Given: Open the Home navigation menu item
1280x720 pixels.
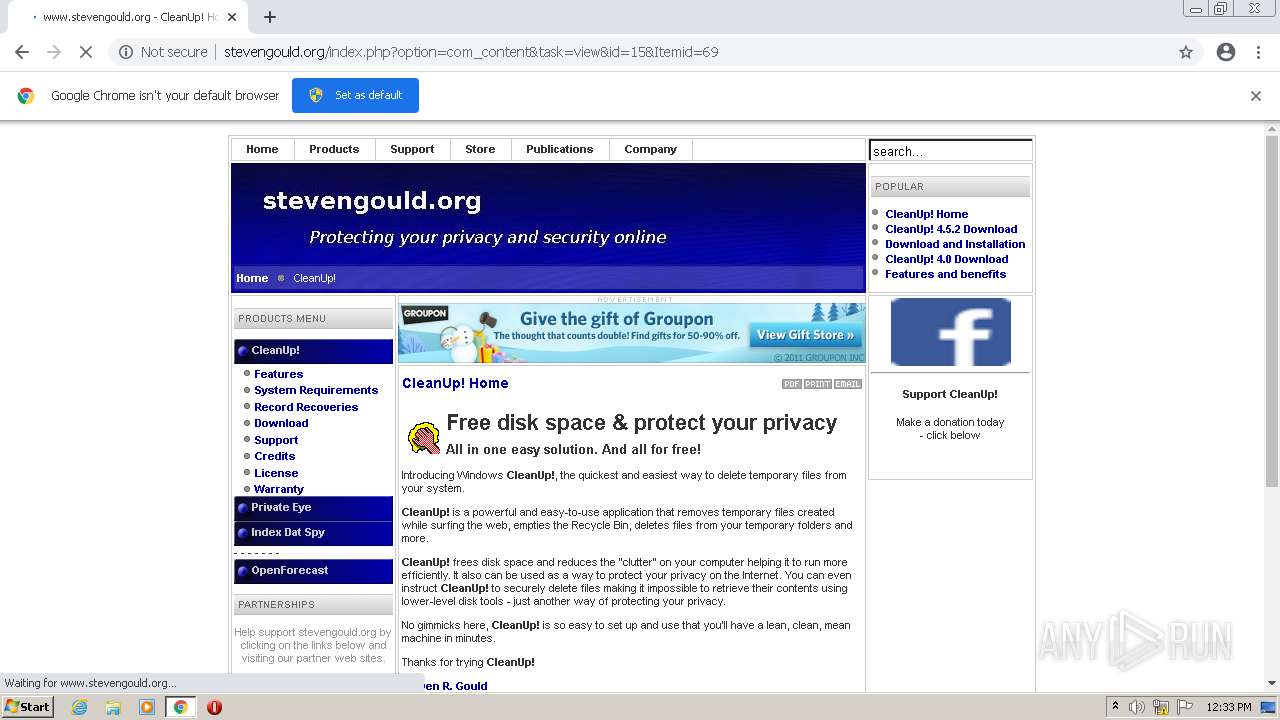Looking at the screenshot, I should coord(262,149).
